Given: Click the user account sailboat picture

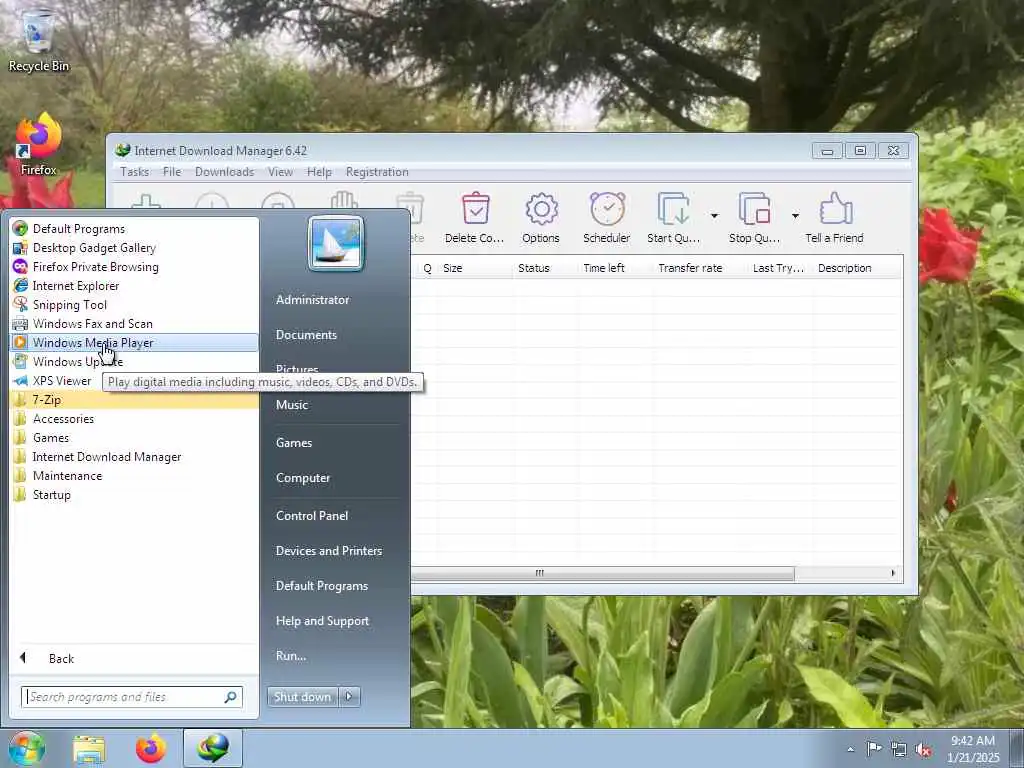Looking at the screenshot, I should coord(336,243).
